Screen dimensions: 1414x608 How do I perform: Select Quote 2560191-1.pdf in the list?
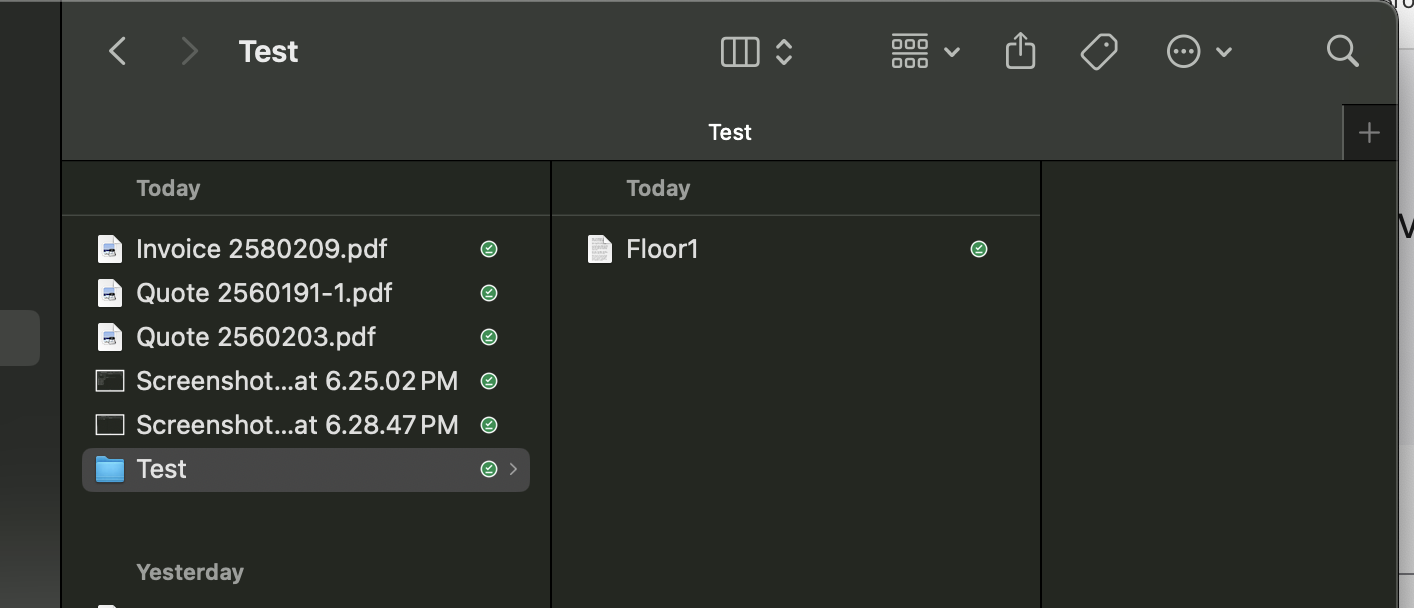(264, 293)
